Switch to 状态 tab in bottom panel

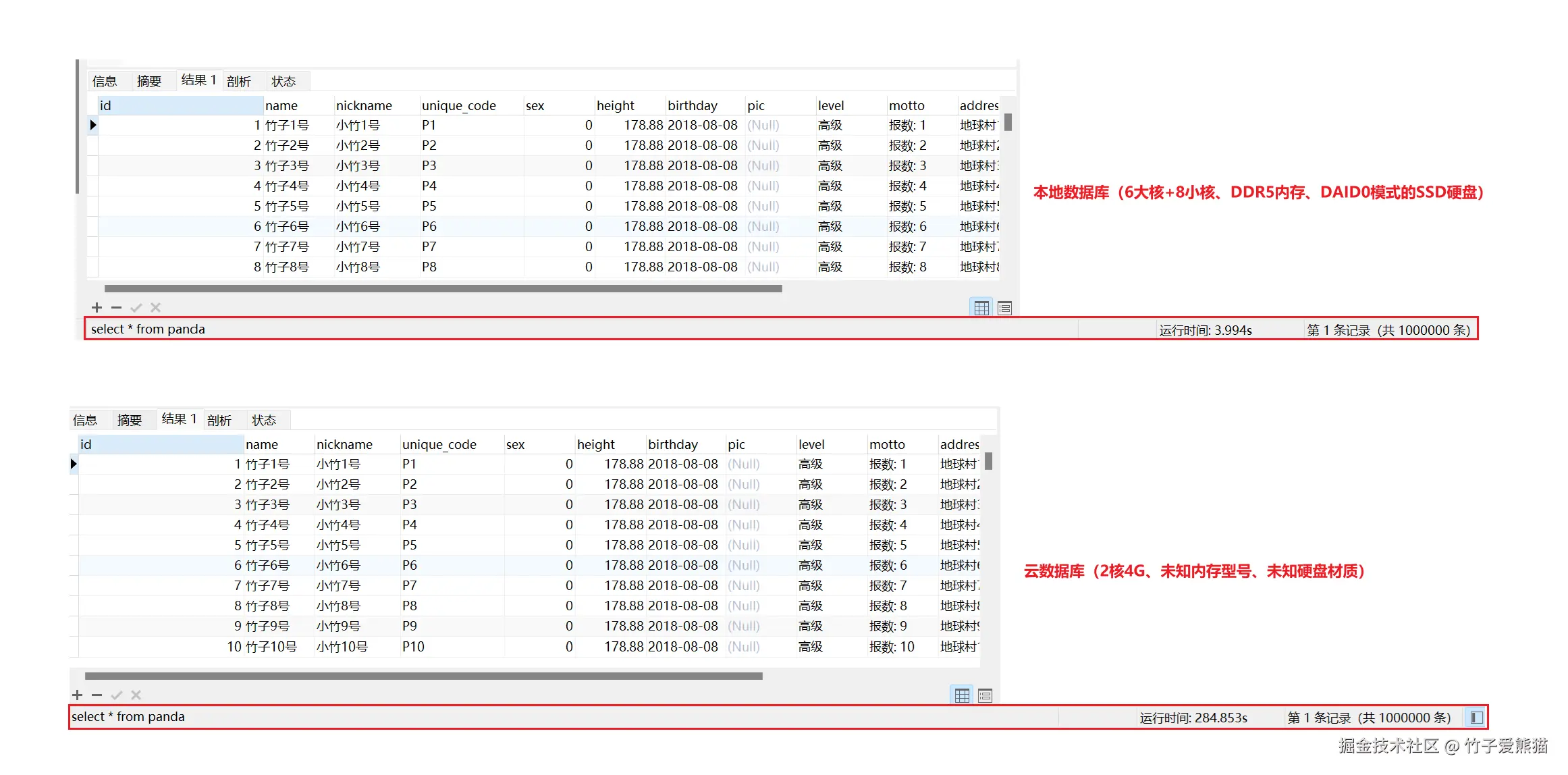[x=264, y=421]
